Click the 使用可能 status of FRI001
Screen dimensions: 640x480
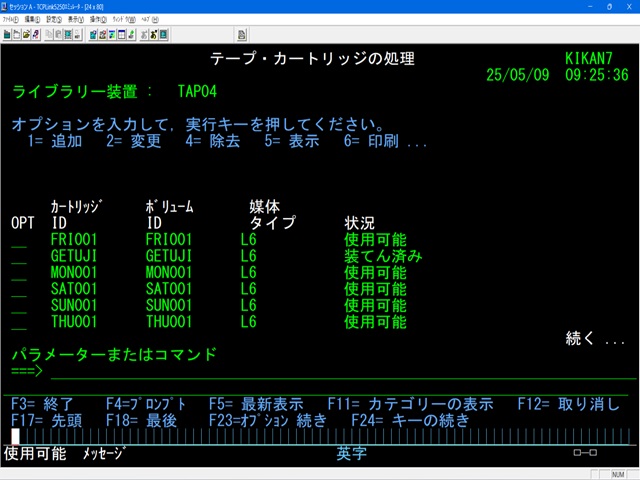click(x=375, y=240)
